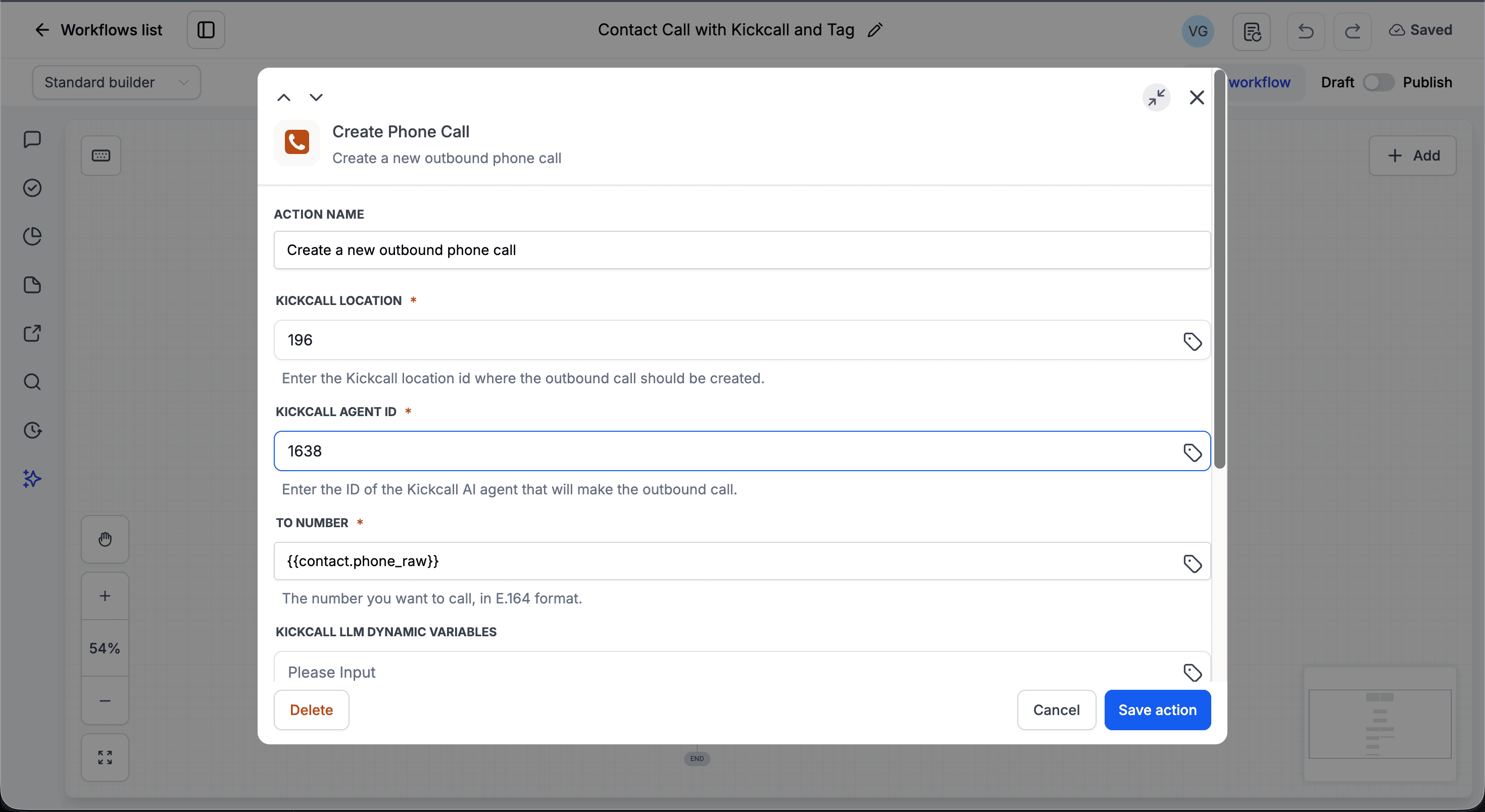Open the comments sidebar icon

(32, 139)
